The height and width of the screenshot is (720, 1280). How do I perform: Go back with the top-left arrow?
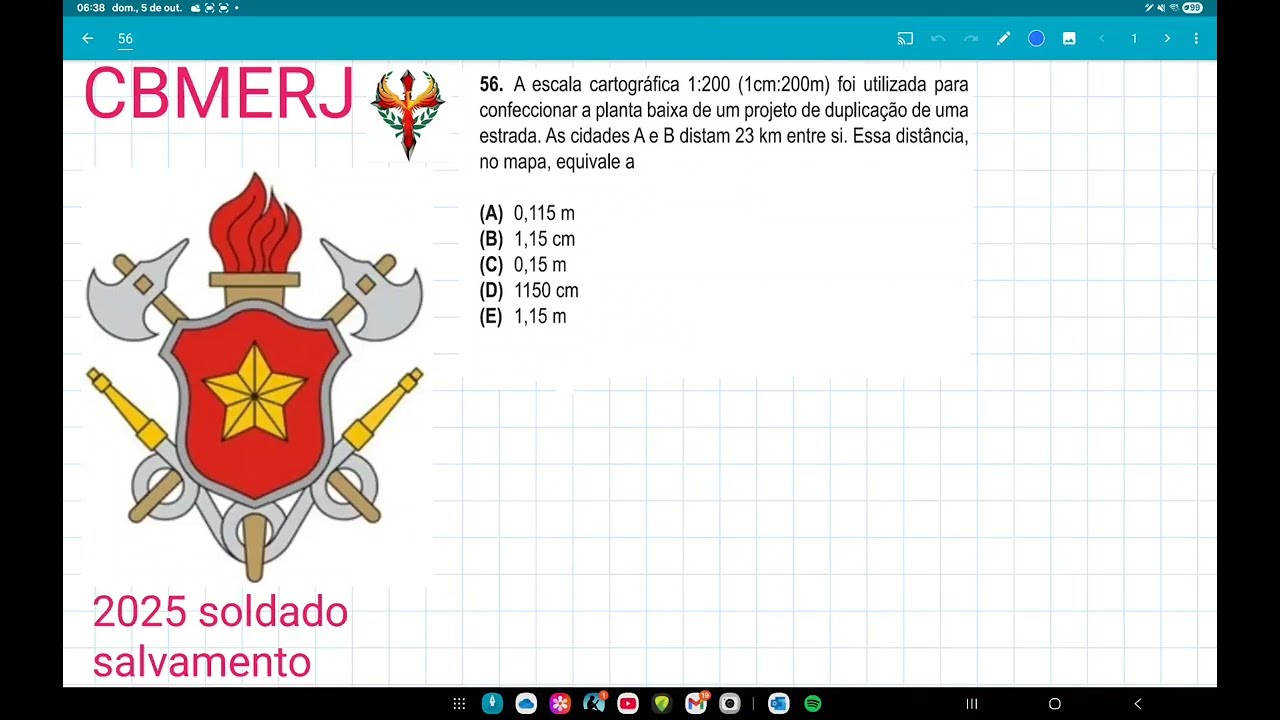click(88, 39)
